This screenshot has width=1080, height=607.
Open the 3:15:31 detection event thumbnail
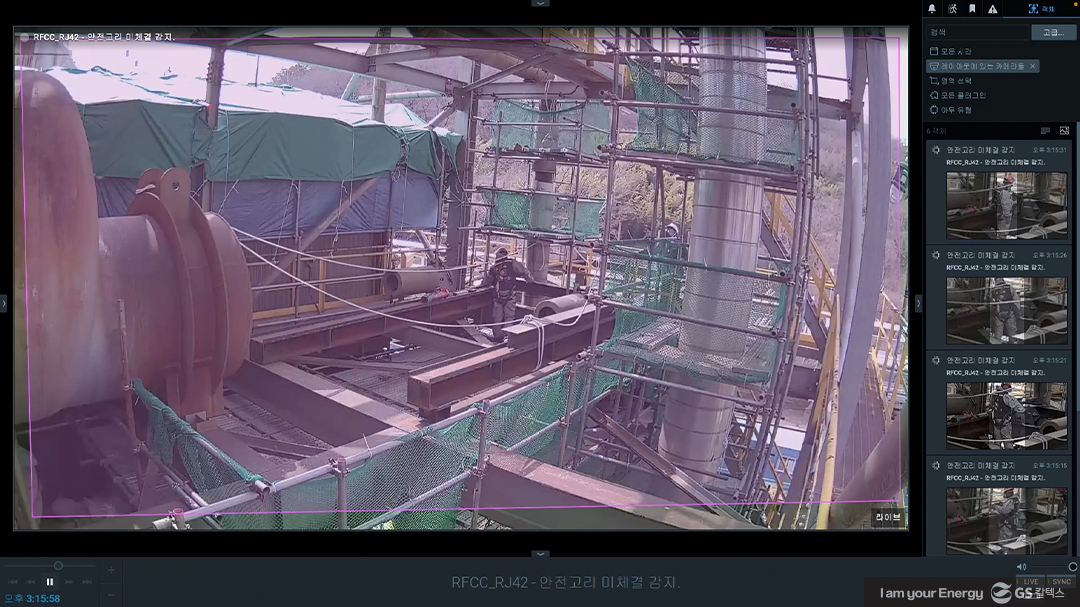point(1006,204)
